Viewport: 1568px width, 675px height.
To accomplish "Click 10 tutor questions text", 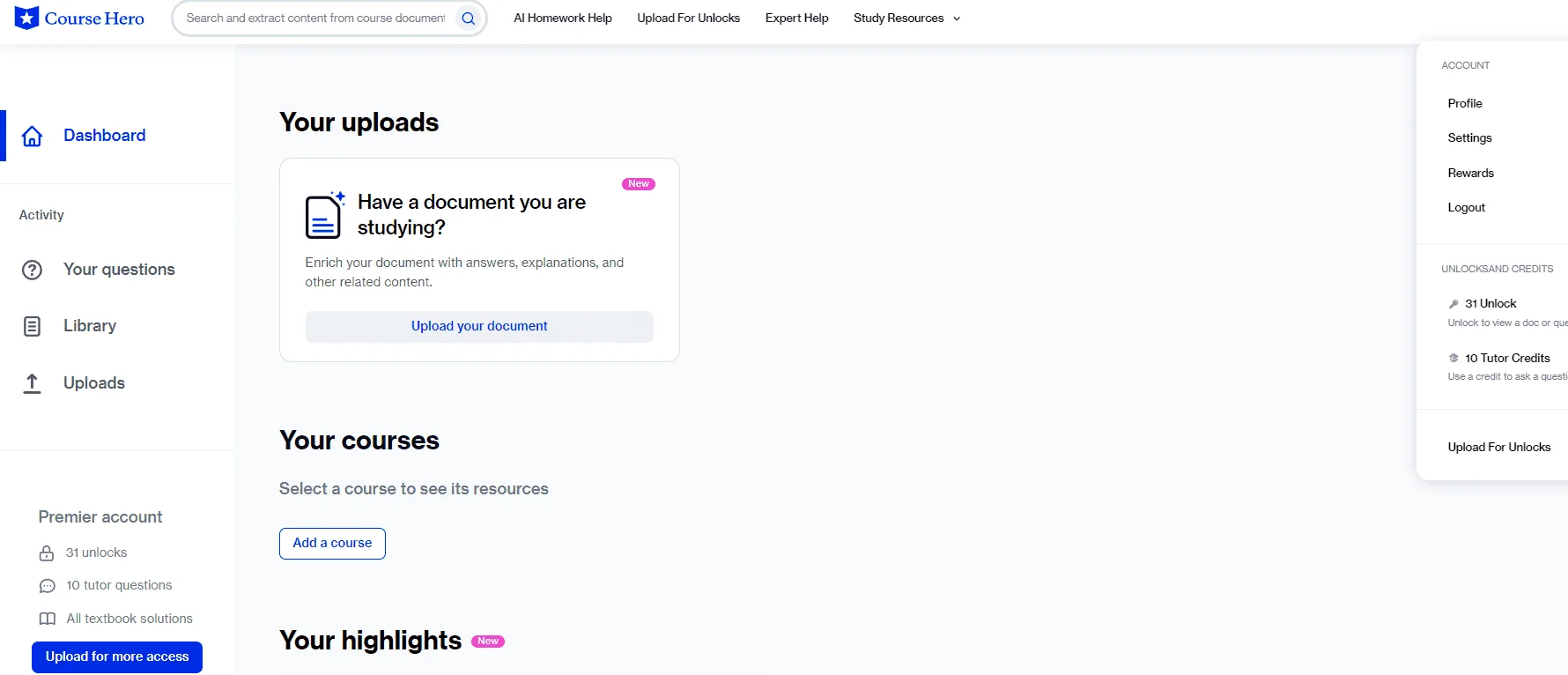I will (x=119, y=585).
